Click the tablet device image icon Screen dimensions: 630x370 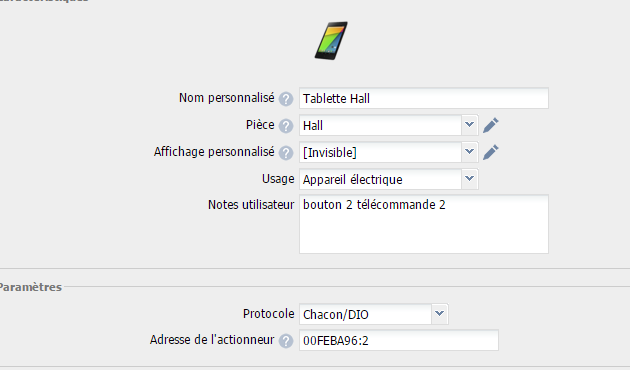pyautogui.click(x=331, y=41)
